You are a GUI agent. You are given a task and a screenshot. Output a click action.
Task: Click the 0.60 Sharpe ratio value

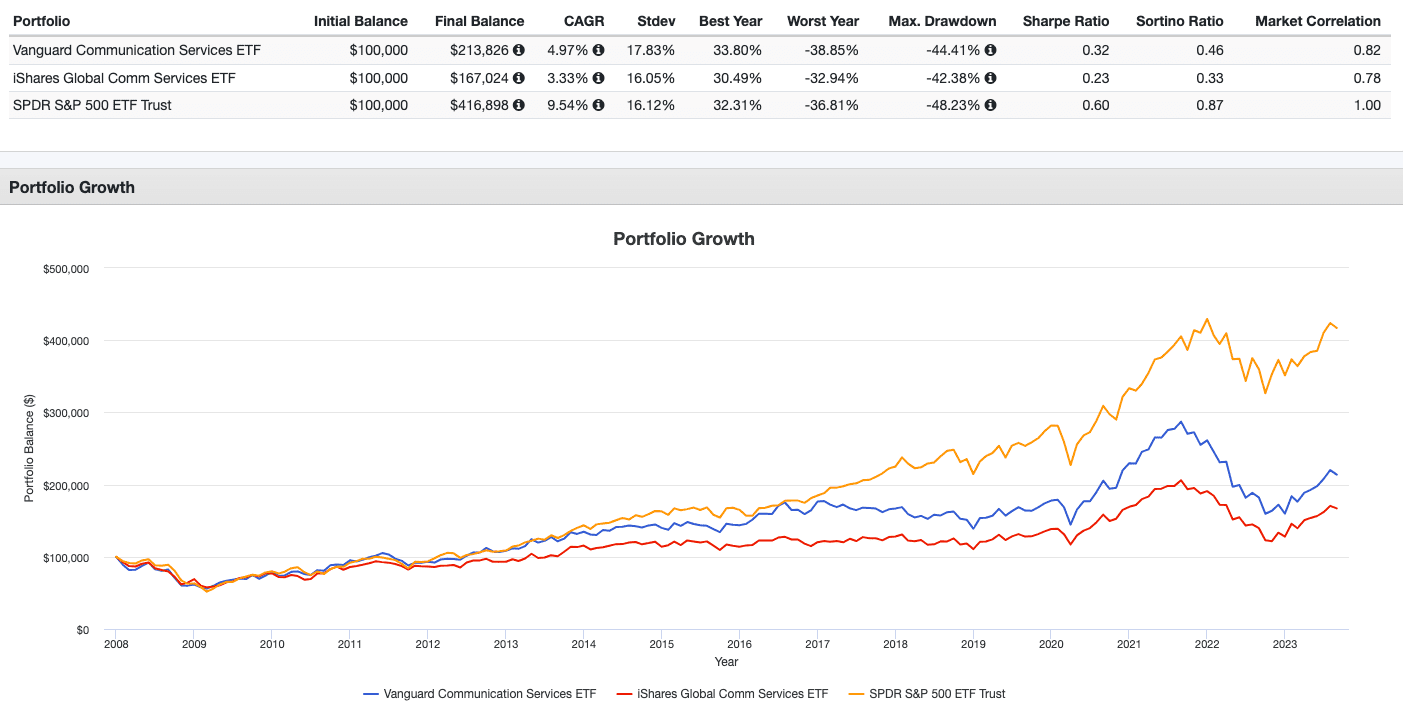click(1098, 105)
